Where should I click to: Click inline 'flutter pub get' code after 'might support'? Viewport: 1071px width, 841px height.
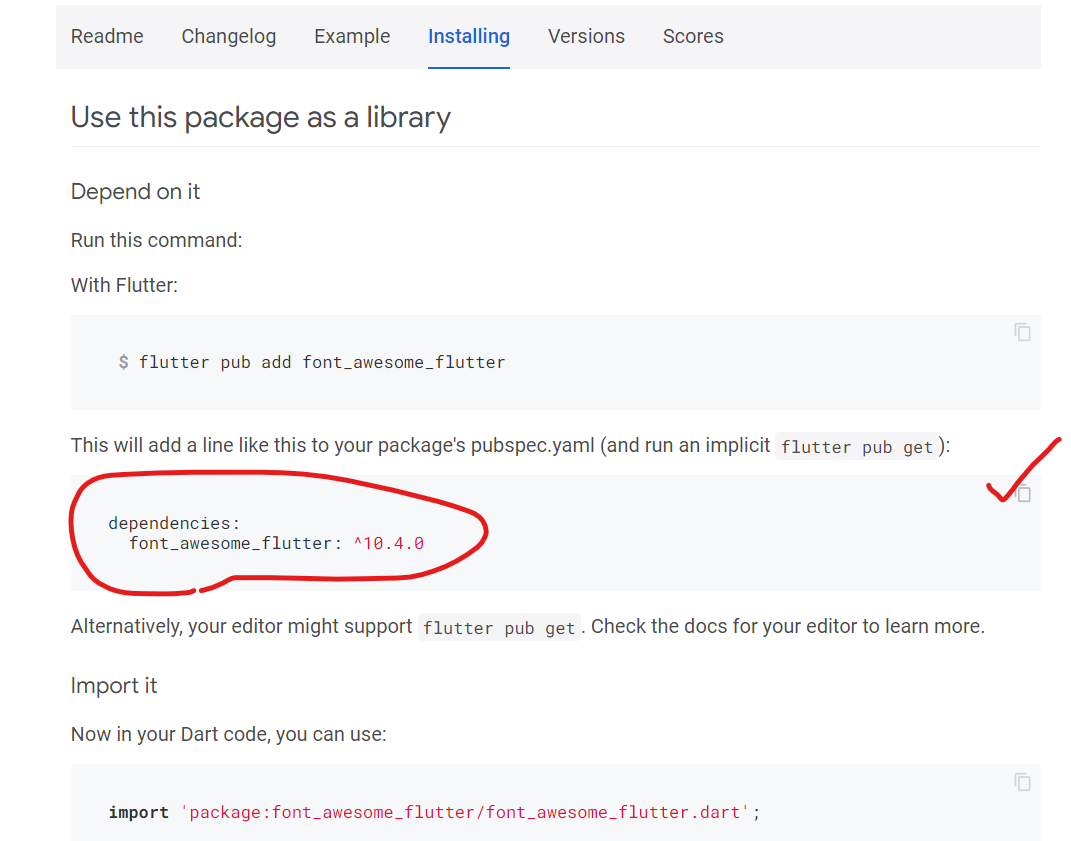(x=499, y=629)
